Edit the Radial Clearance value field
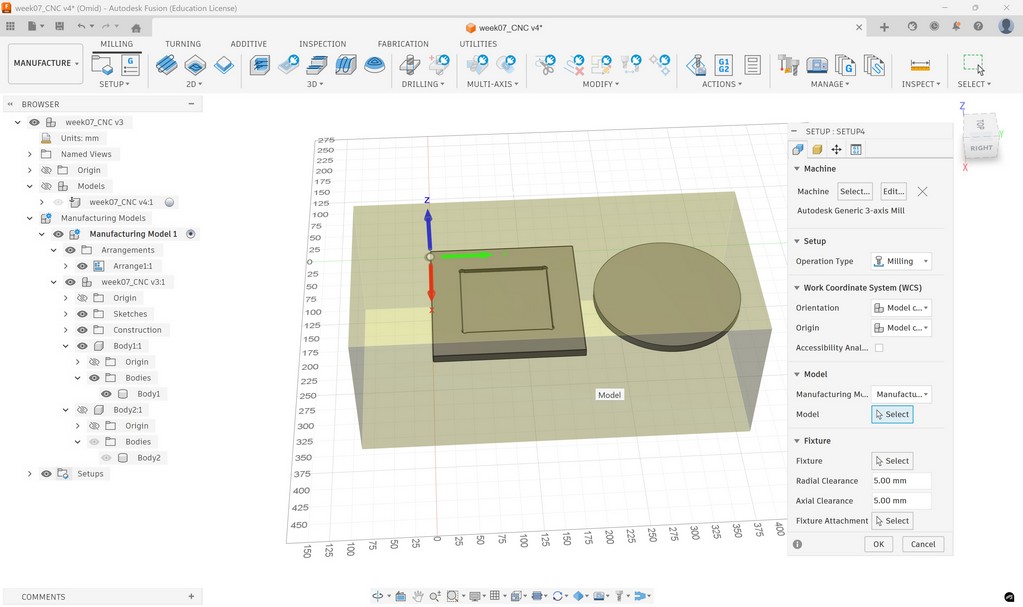The width and height of the screenshot is (1023, 607). tap(898, 480)
